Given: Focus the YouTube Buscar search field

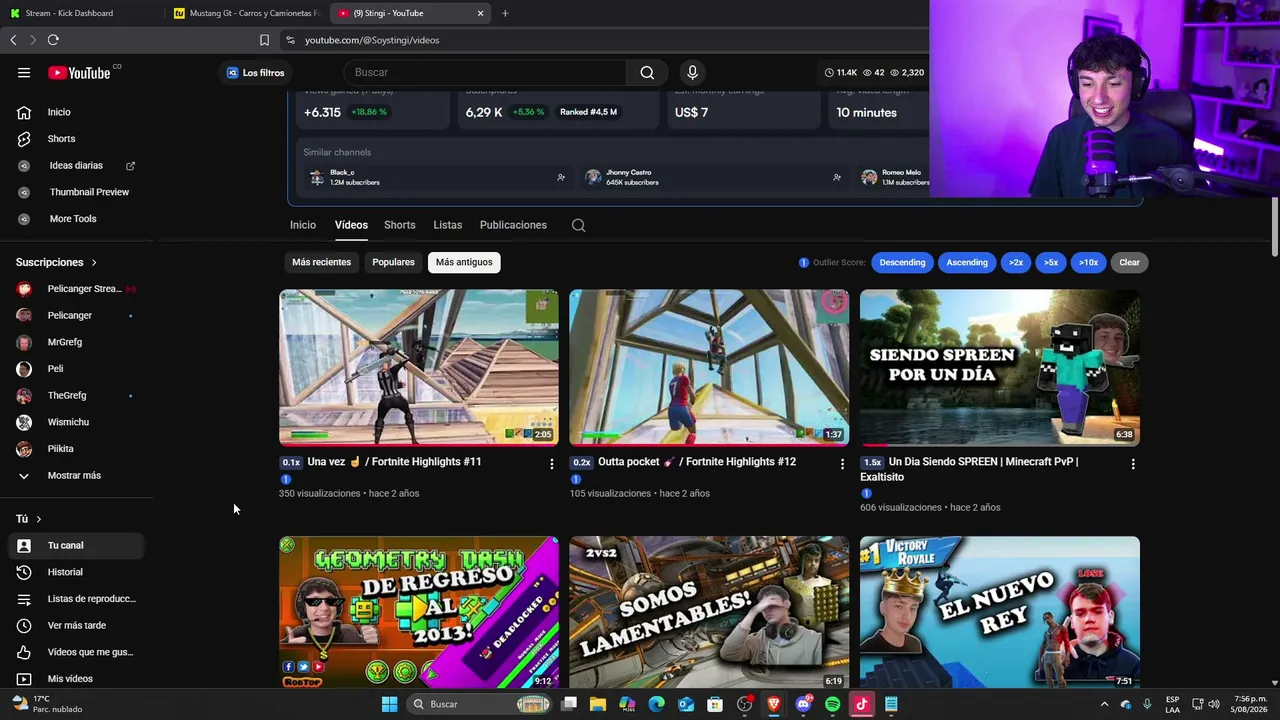Looking at the screenshot, I should click(x=485, y=72).
